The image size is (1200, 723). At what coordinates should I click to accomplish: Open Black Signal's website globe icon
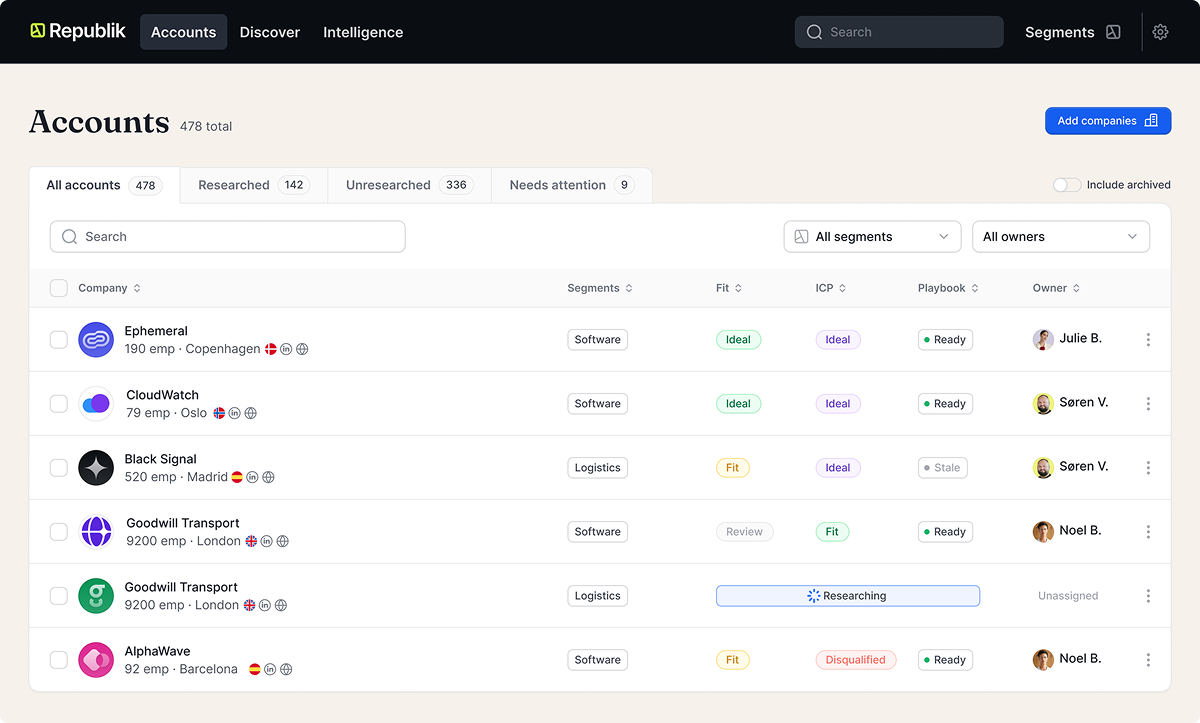[x=268, y=477]
